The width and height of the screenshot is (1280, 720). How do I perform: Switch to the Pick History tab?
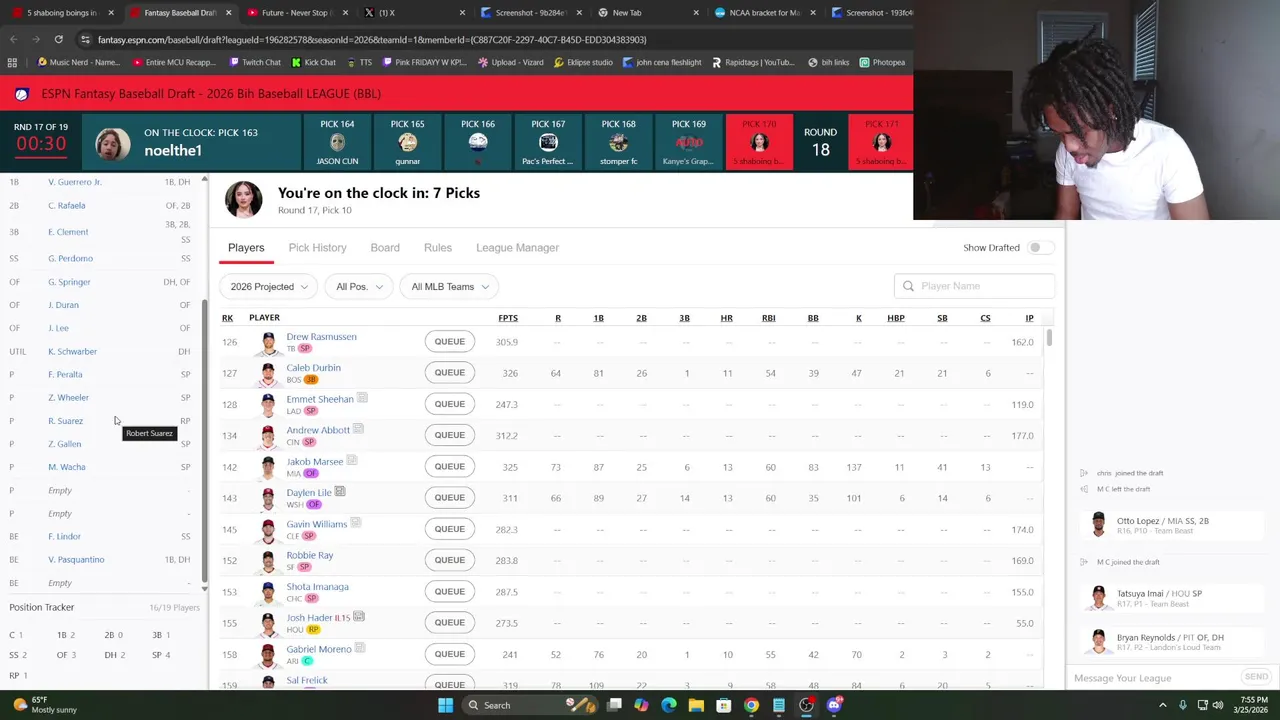[x=317, y=248]
